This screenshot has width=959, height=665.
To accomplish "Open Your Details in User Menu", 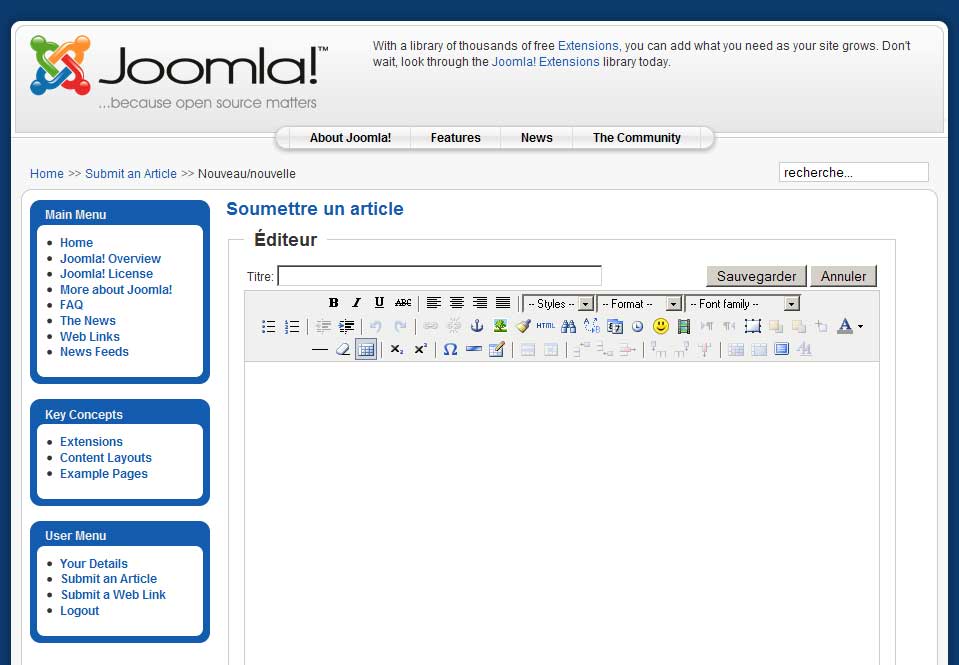I will coord(94,563).
